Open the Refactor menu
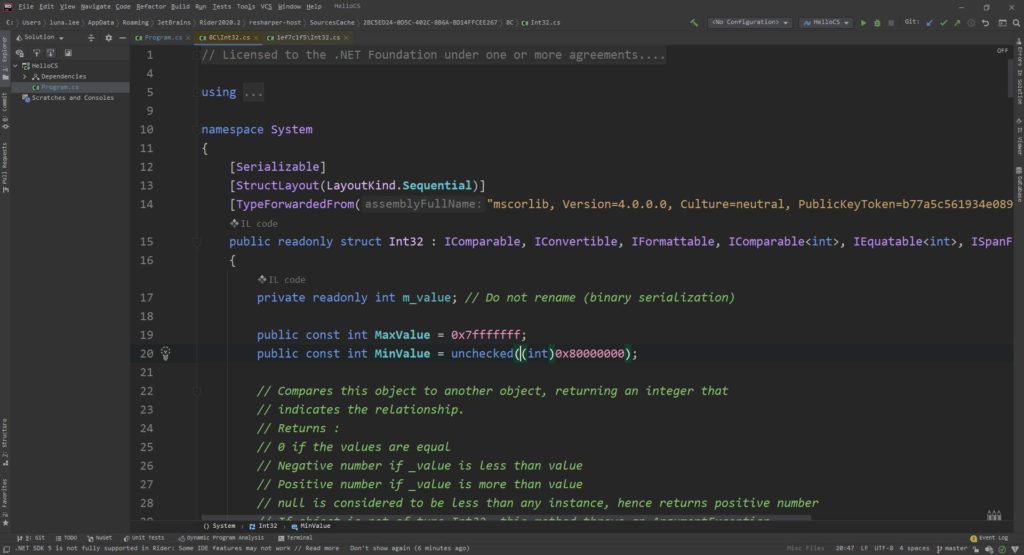The width and height of the screenshot is (1024, 555). coord(151,6)
